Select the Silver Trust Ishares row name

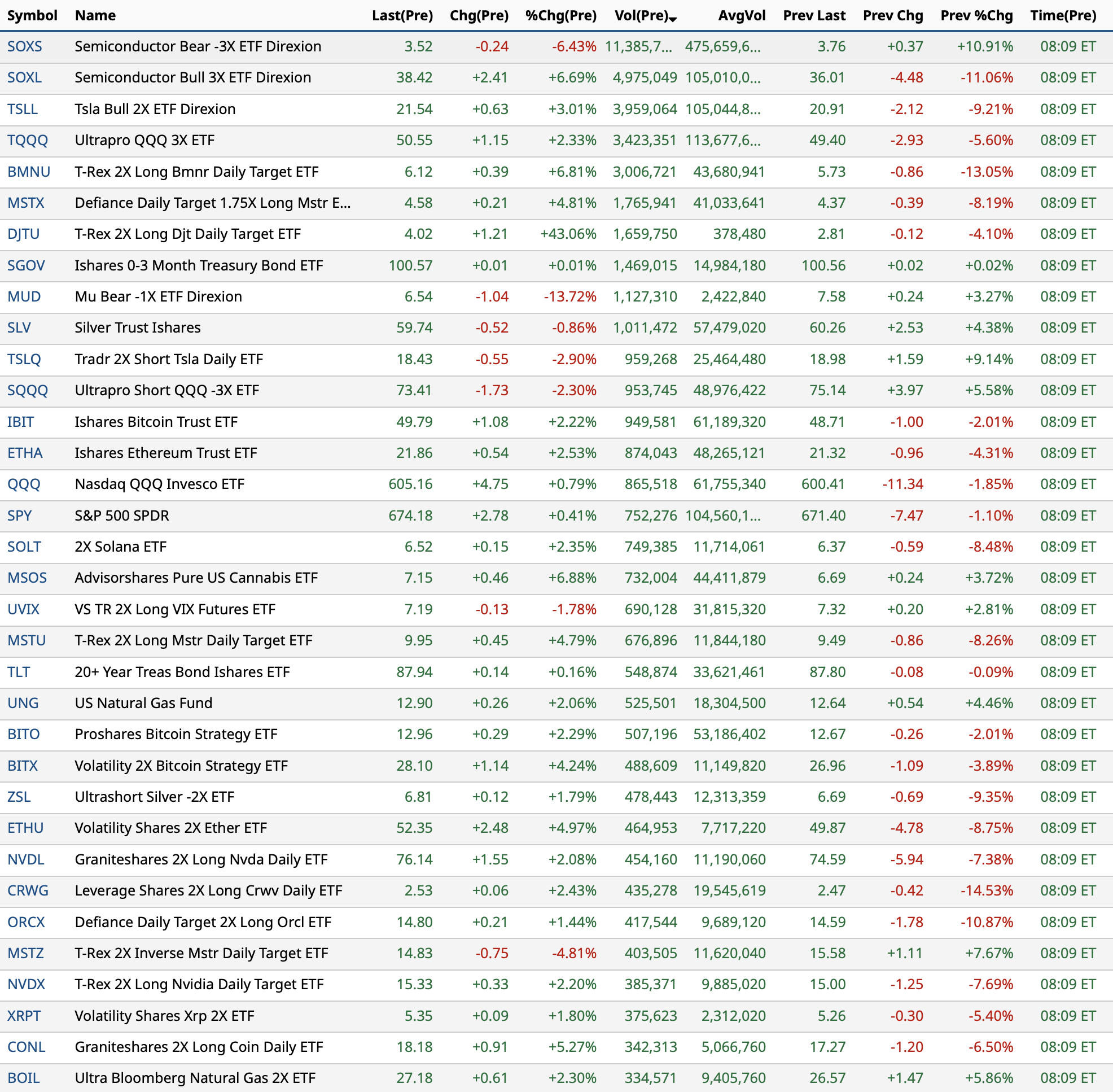point(138,328)
